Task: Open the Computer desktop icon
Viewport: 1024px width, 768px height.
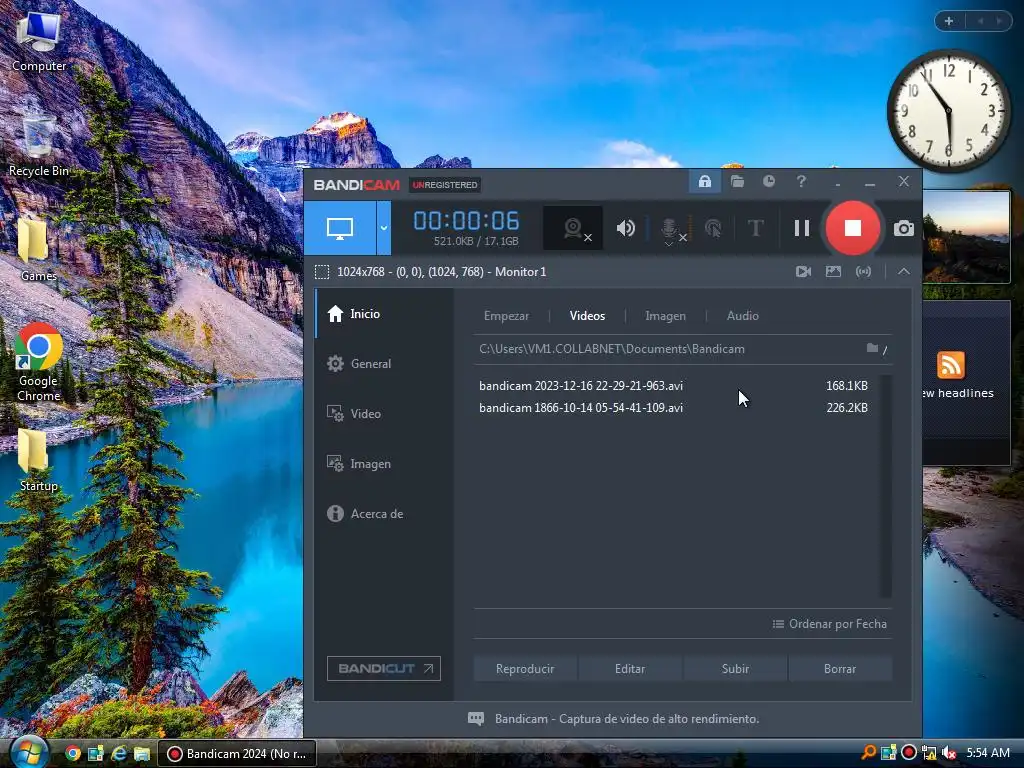Action: click(x=39, y=40)
